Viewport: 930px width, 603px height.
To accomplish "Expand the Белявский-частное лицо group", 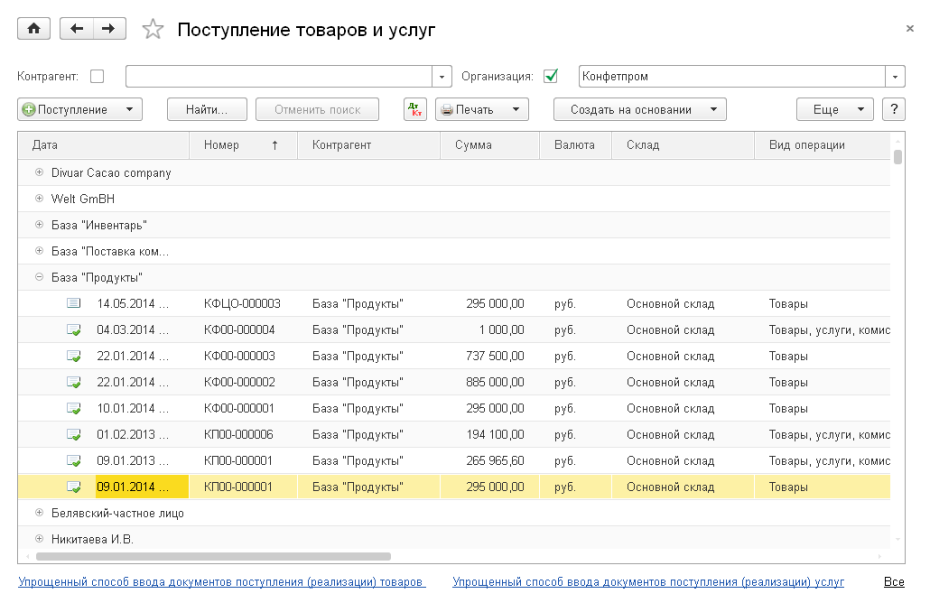I will click(39, 513).
